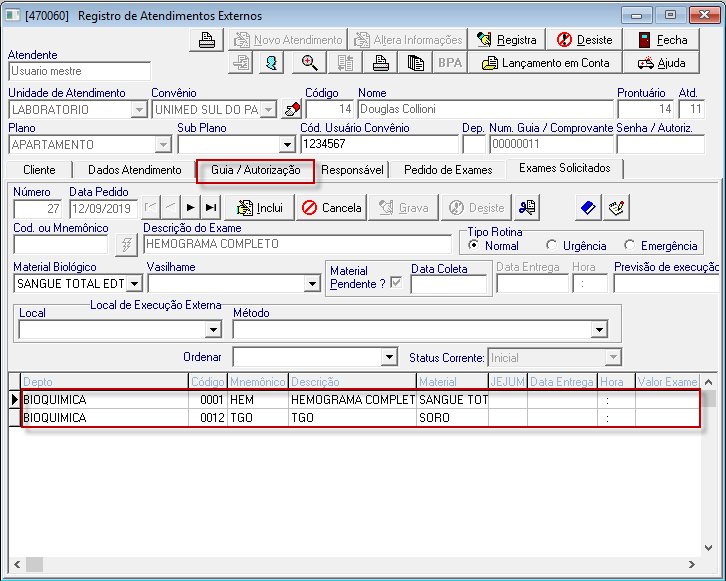Click the grayed transfer columns icon

point(345,62)
